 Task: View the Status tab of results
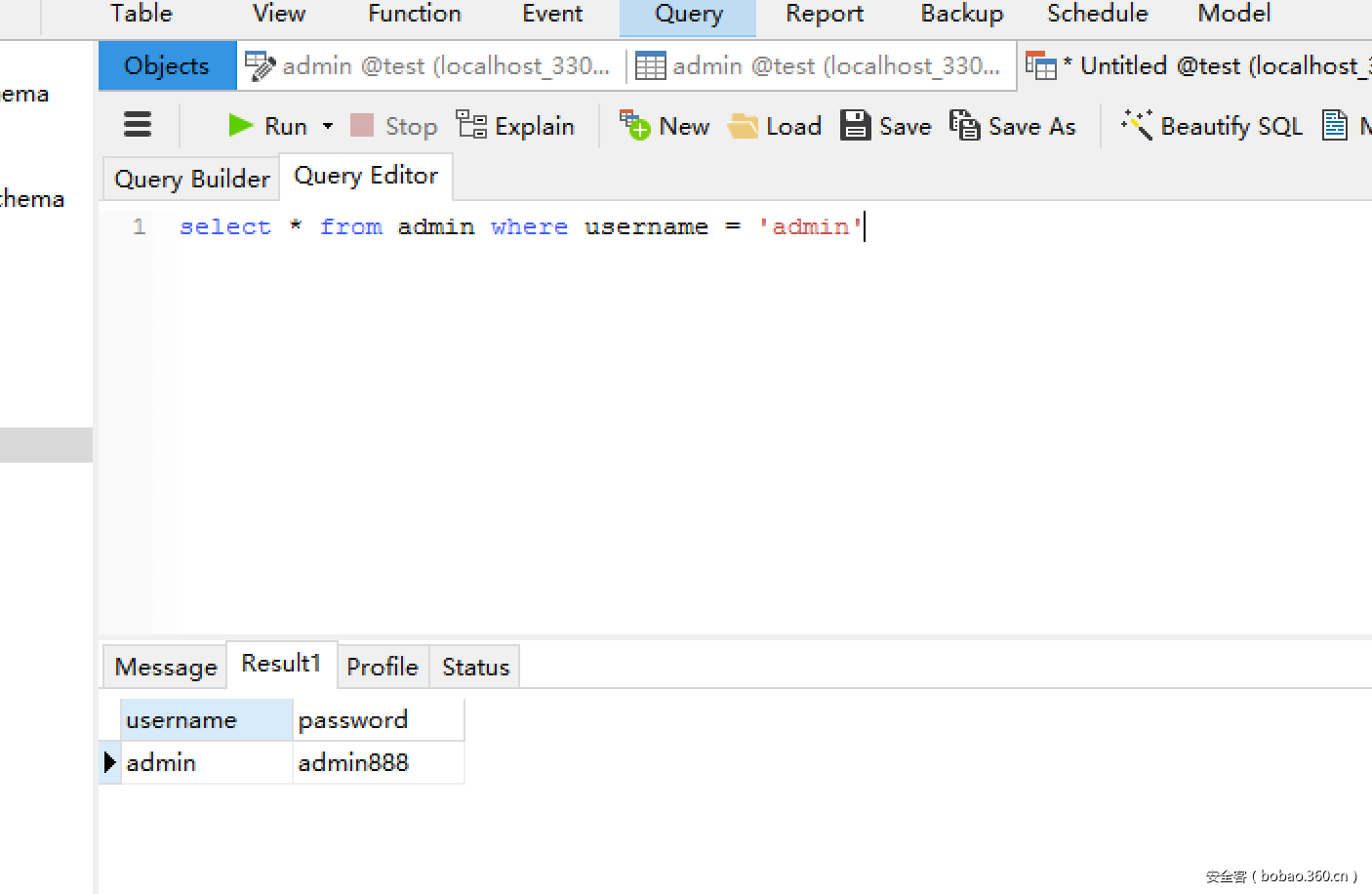click(474, 666)
